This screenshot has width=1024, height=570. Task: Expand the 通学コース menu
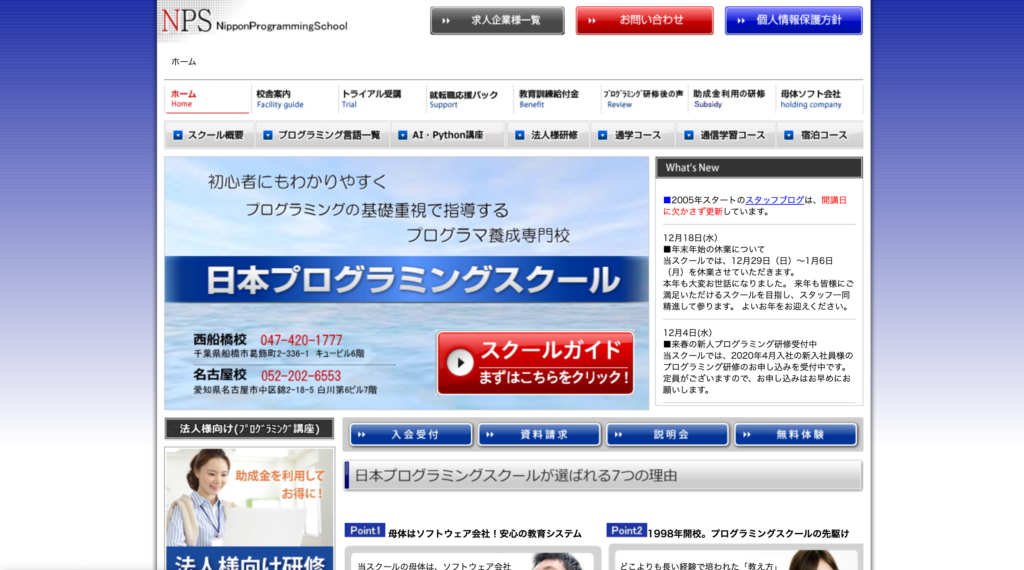632,135
